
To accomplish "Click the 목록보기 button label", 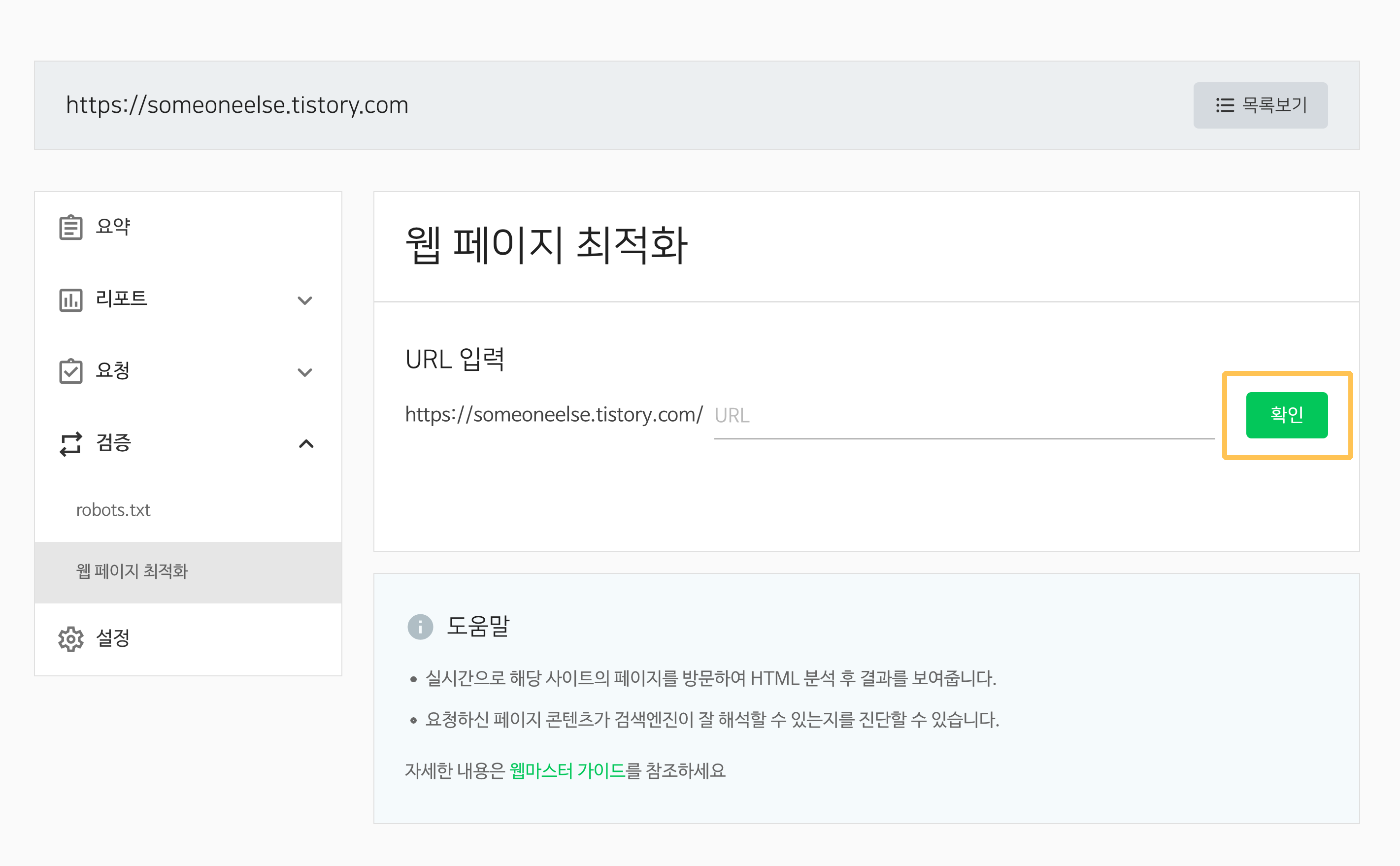I will (x=1274, y=105).
